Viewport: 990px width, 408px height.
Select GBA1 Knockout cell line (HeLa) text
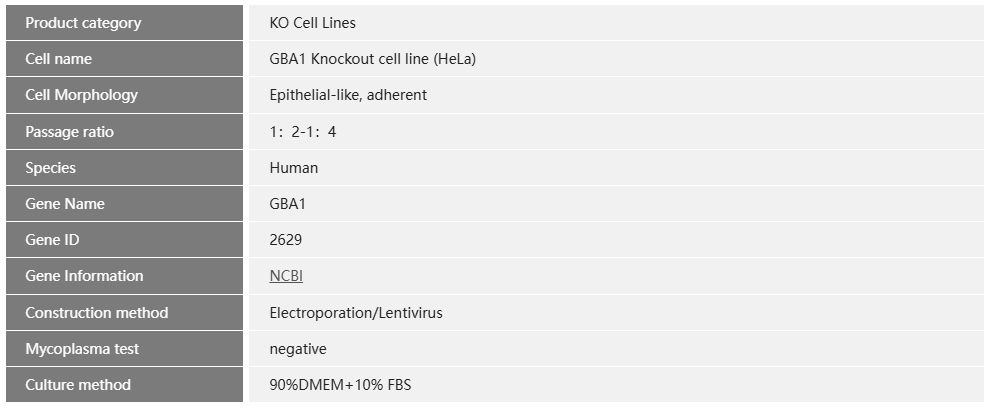click(x=372, y=59)
